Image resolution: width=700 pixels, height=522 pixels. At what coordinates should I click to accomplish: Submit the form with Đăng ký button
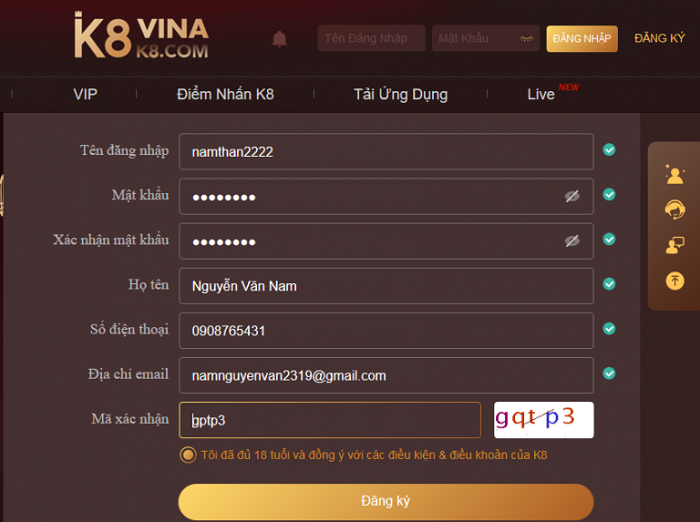click(x=386, y=501)
